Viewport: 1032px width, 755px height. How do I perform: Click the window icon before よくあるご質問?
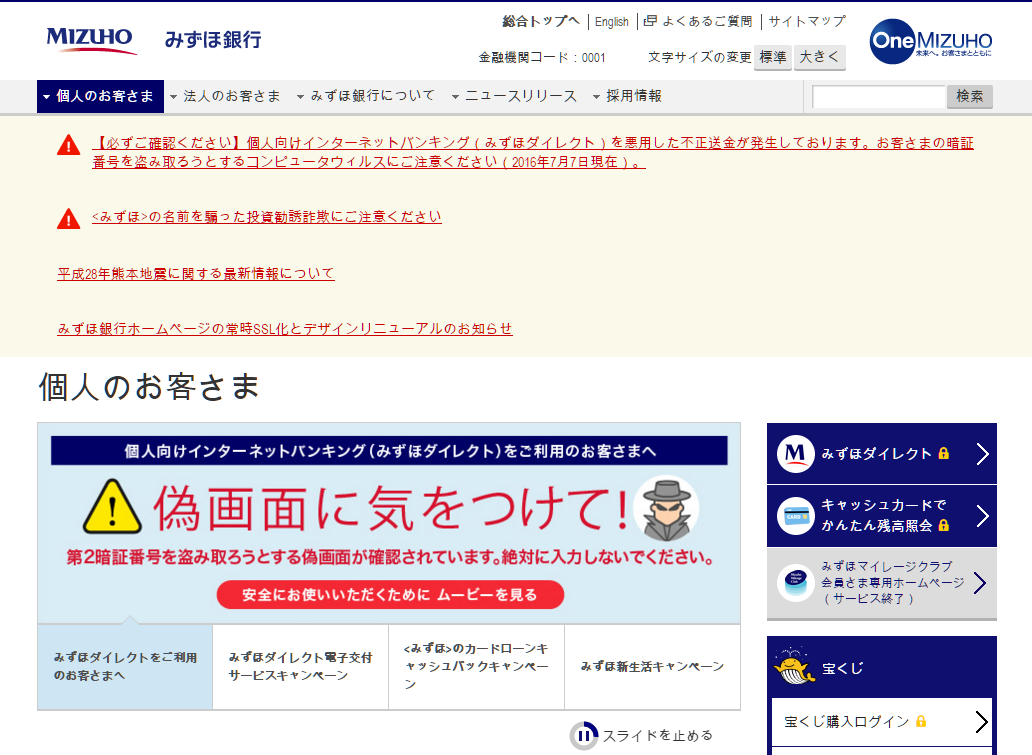650,21
